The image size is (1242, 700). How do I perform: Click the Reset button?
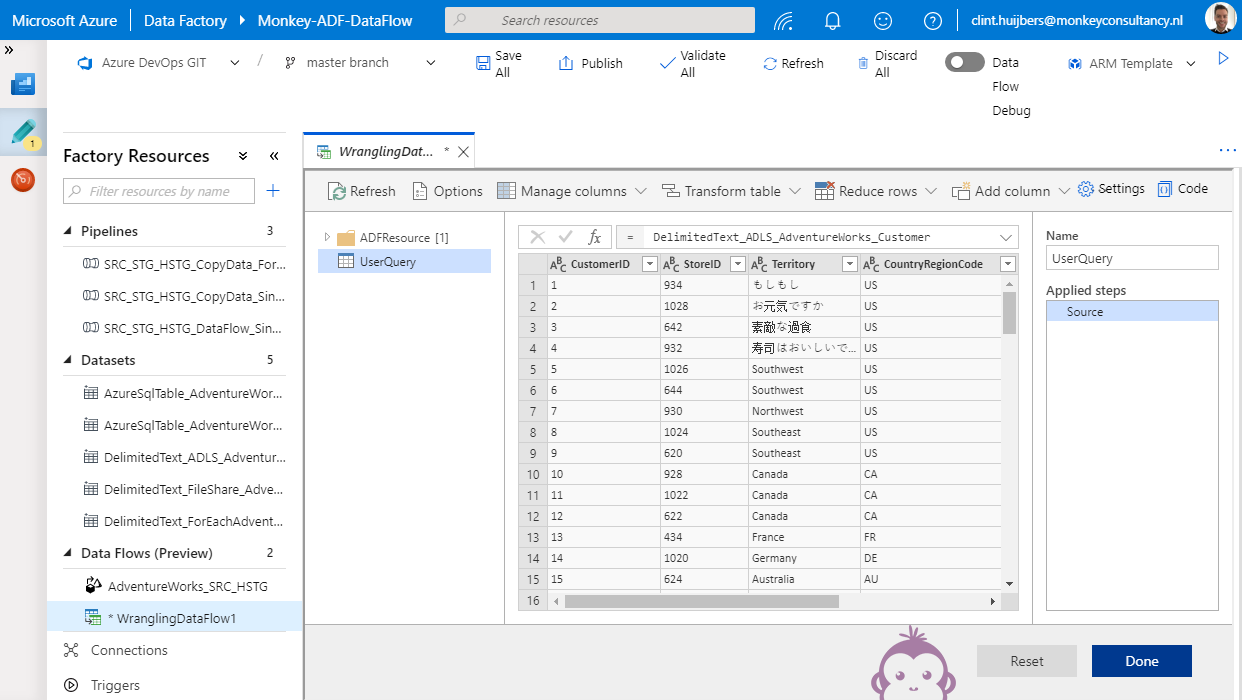point(1027,661)
